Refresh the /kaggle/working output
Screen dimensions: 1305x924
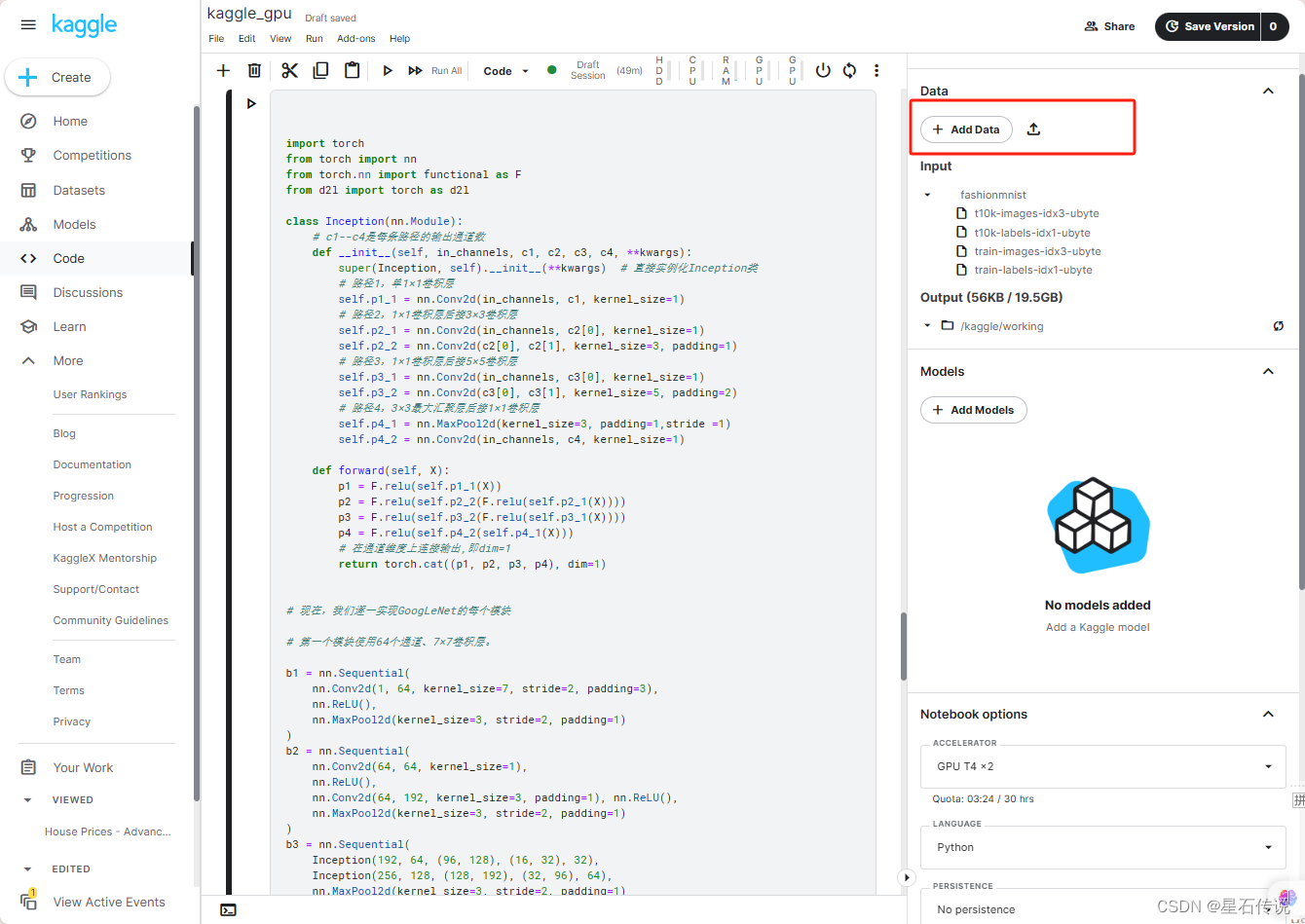point(1278,326)
